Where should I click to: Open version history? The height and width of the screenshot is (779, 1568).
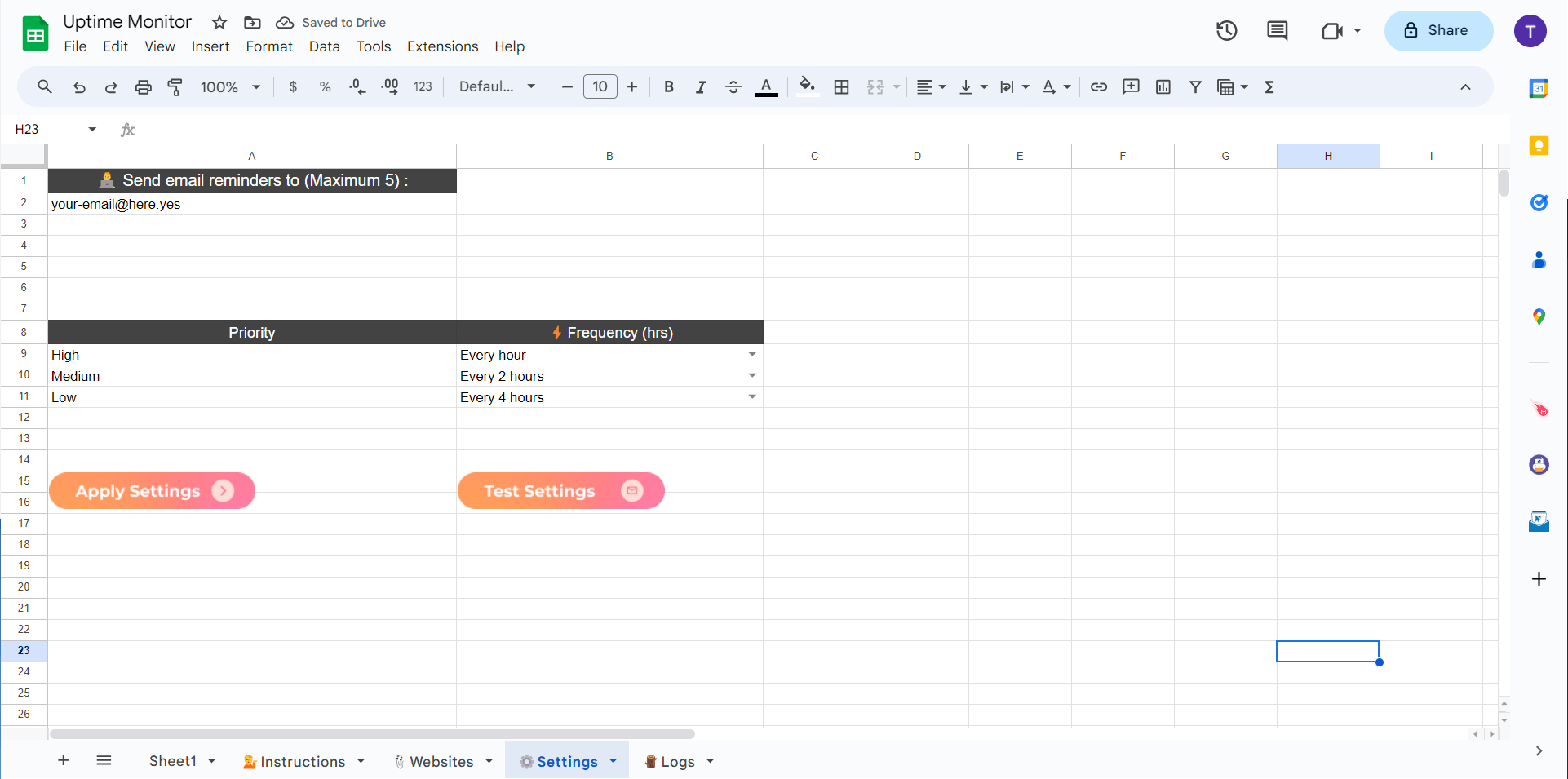(1225, 30)
